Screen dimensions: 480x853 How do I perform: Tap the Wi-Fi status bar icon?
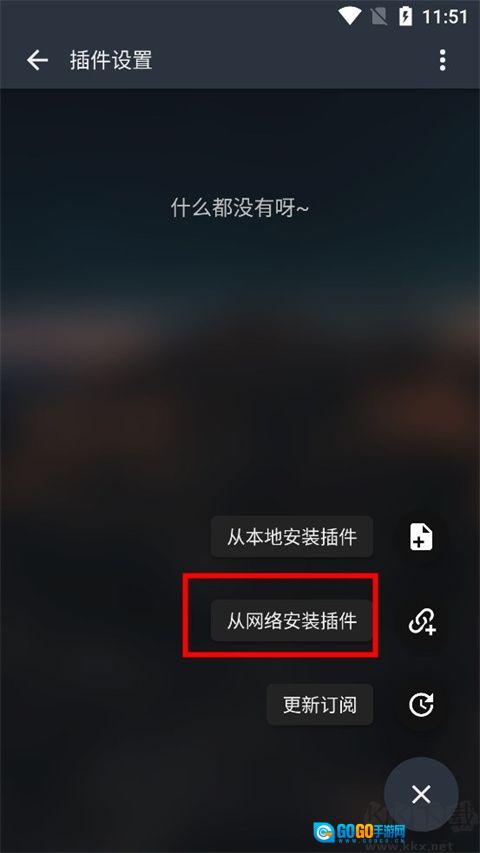coord(349,17)
